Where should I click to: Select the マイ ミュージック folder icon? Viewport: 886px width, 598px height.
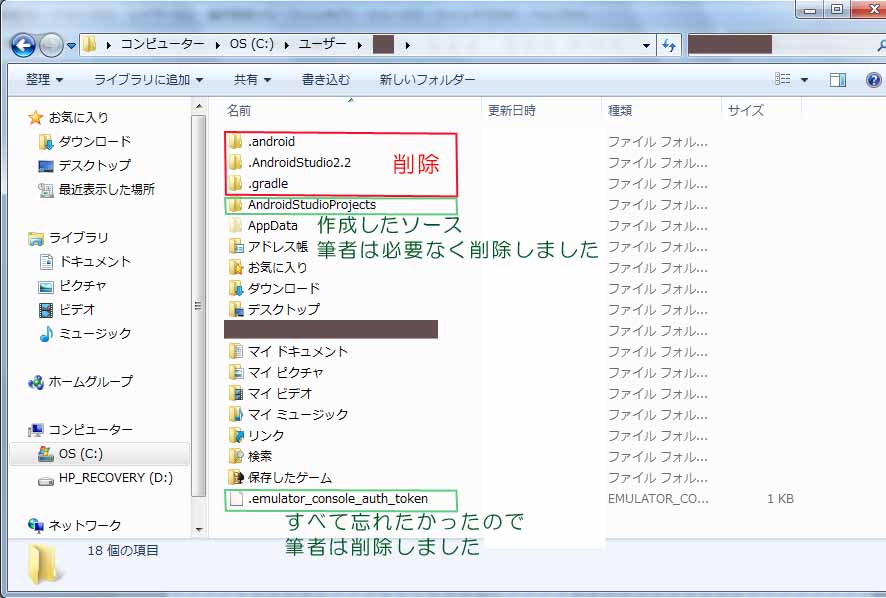(x=236, y=414)
